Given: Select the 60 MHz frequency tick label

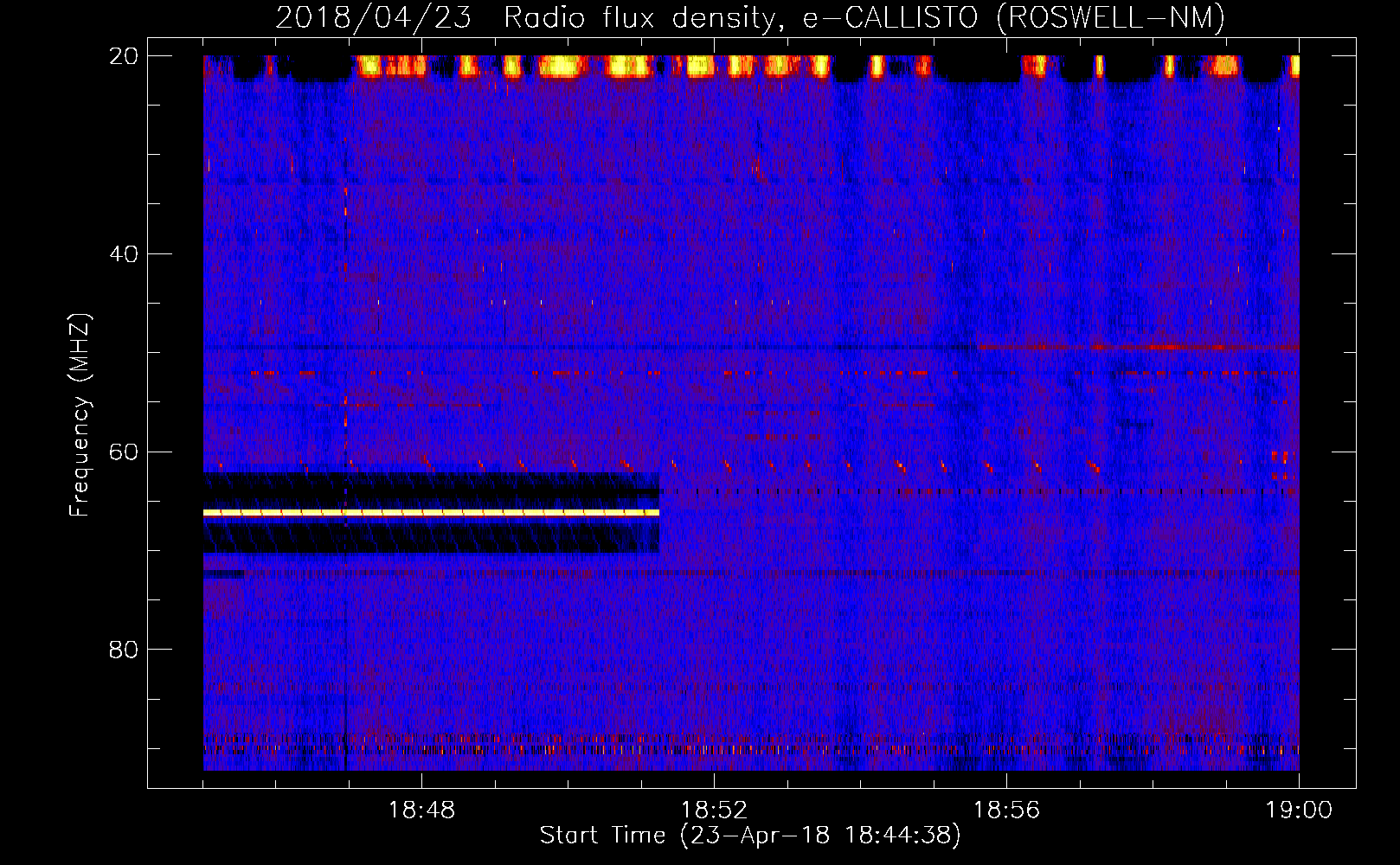Looking at the screenshot, I should [124, 452].
